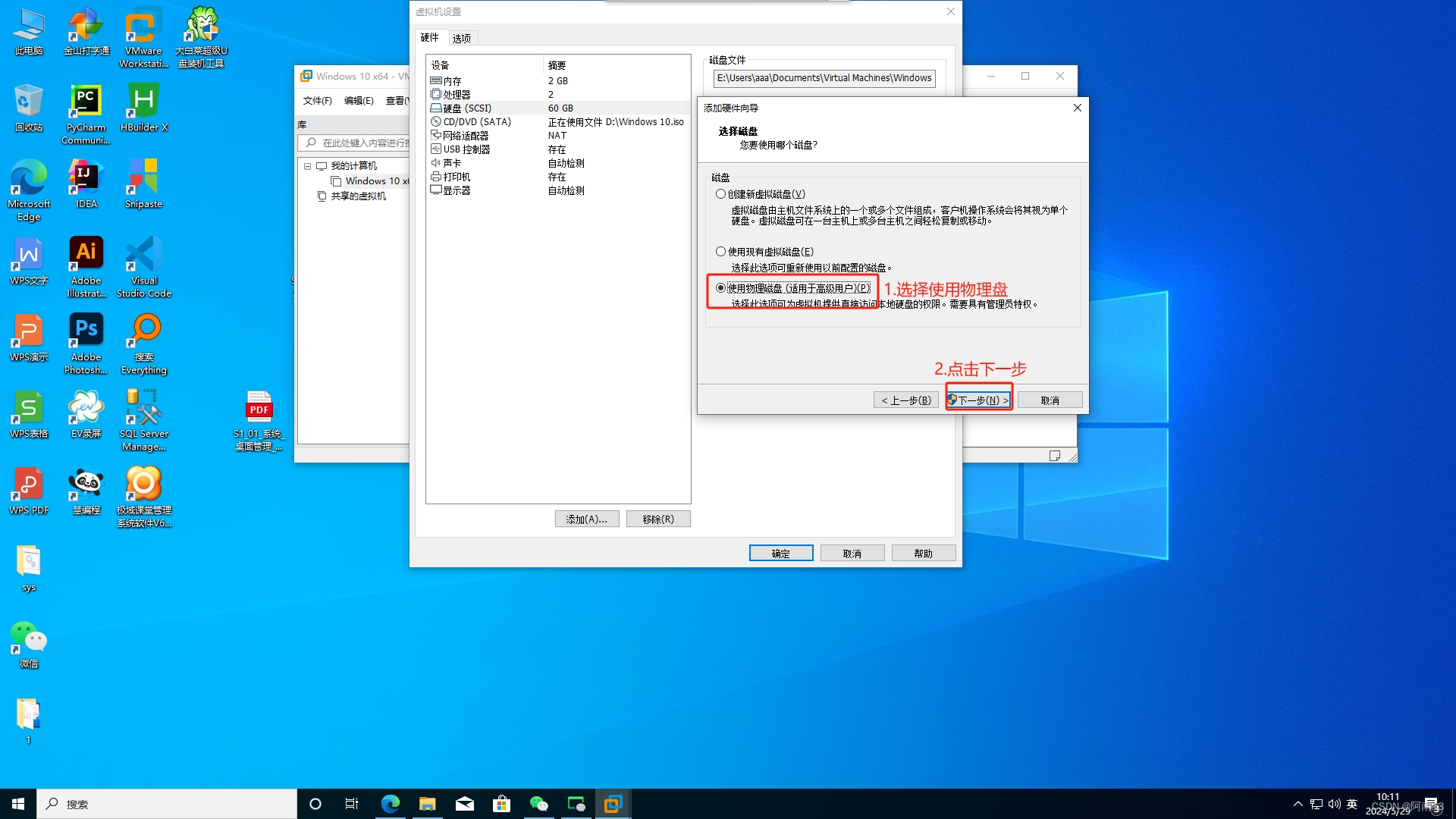Image resolution: width=1456 pixels, height=819 pixels.
Task: Click 添加 to add new hardware
Action: coord(586,519)
